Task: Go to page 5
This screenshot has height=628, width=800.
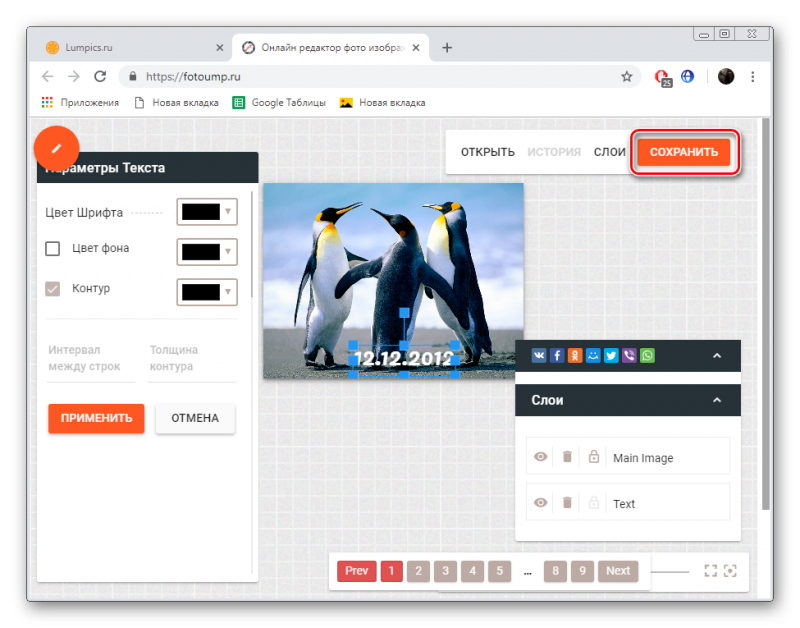Action: 499,571
